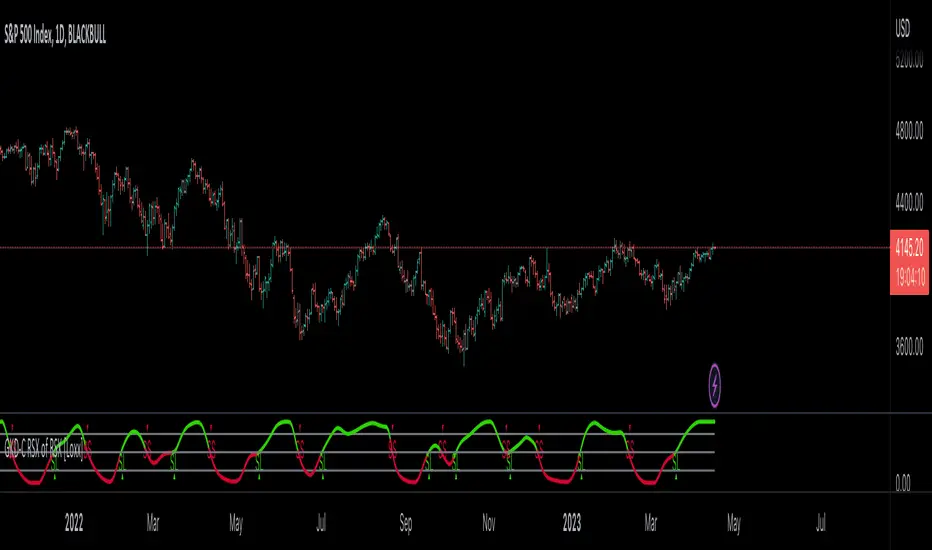The width and height of the screenshot is (932, 550).
Task: Click the pane divider above the indicator
Action: point(445,413)
